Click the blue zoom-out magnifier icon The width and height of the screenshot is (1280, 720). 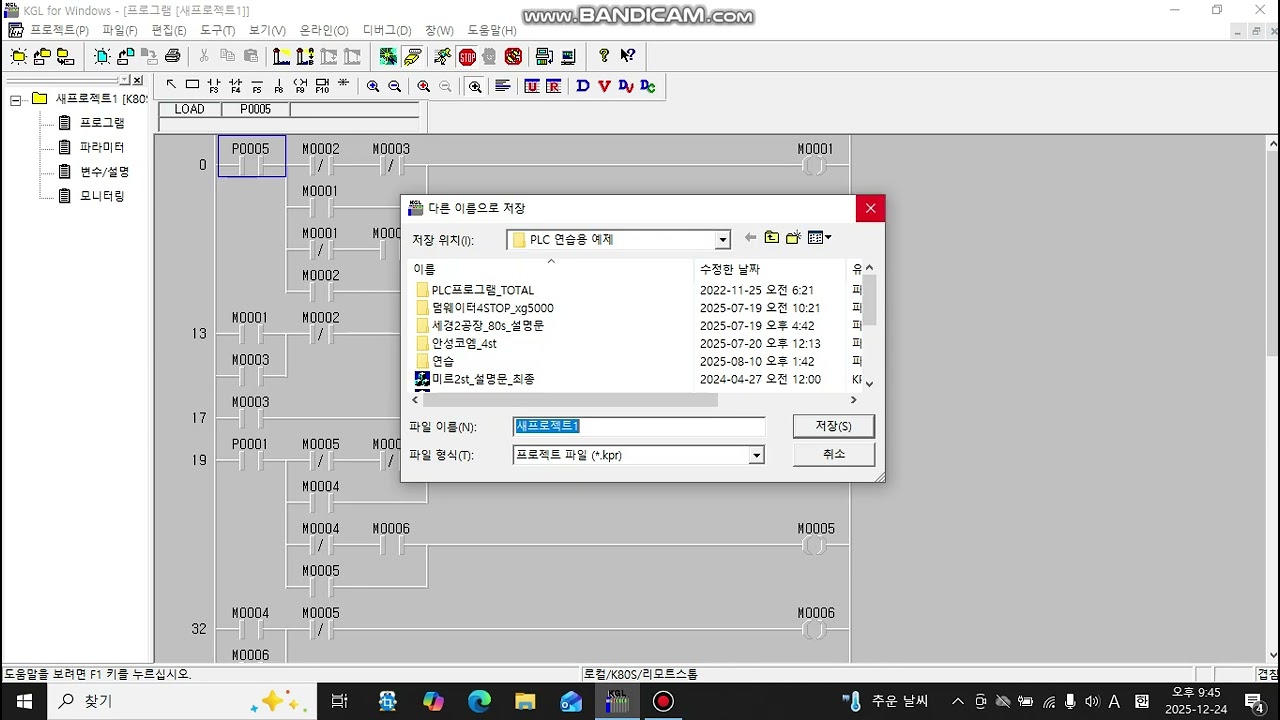click(x=395, y=86)
